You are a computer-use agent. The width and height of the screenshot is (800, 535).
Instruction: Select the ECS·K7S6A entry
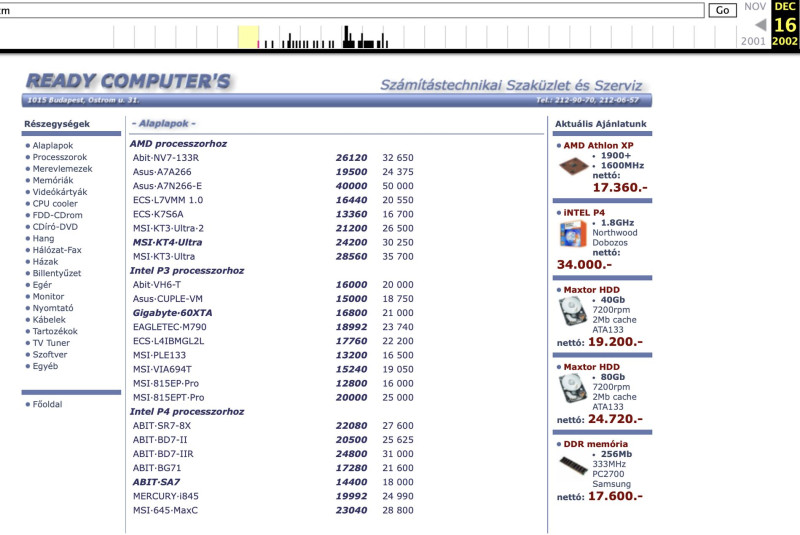pyautogui.click(x=158, y=214)
